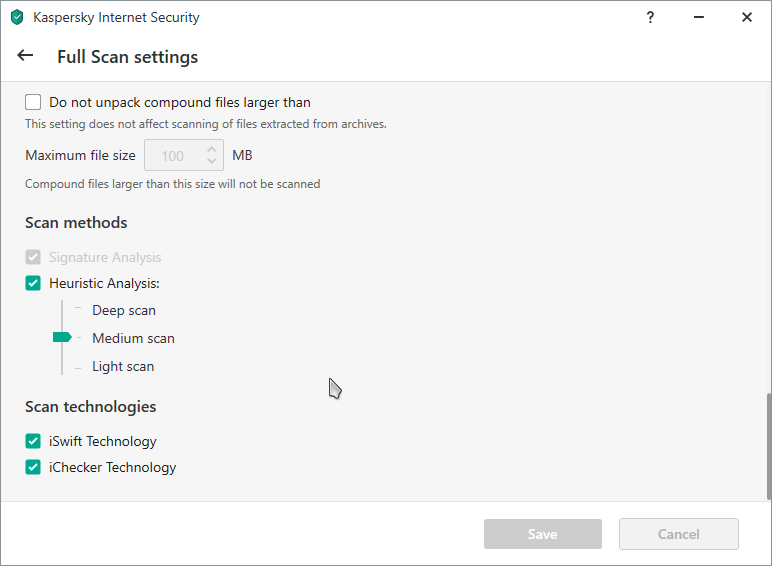Click the Medium scan slider handle
This screenshot has height=566, width=772.
point(62,338)
